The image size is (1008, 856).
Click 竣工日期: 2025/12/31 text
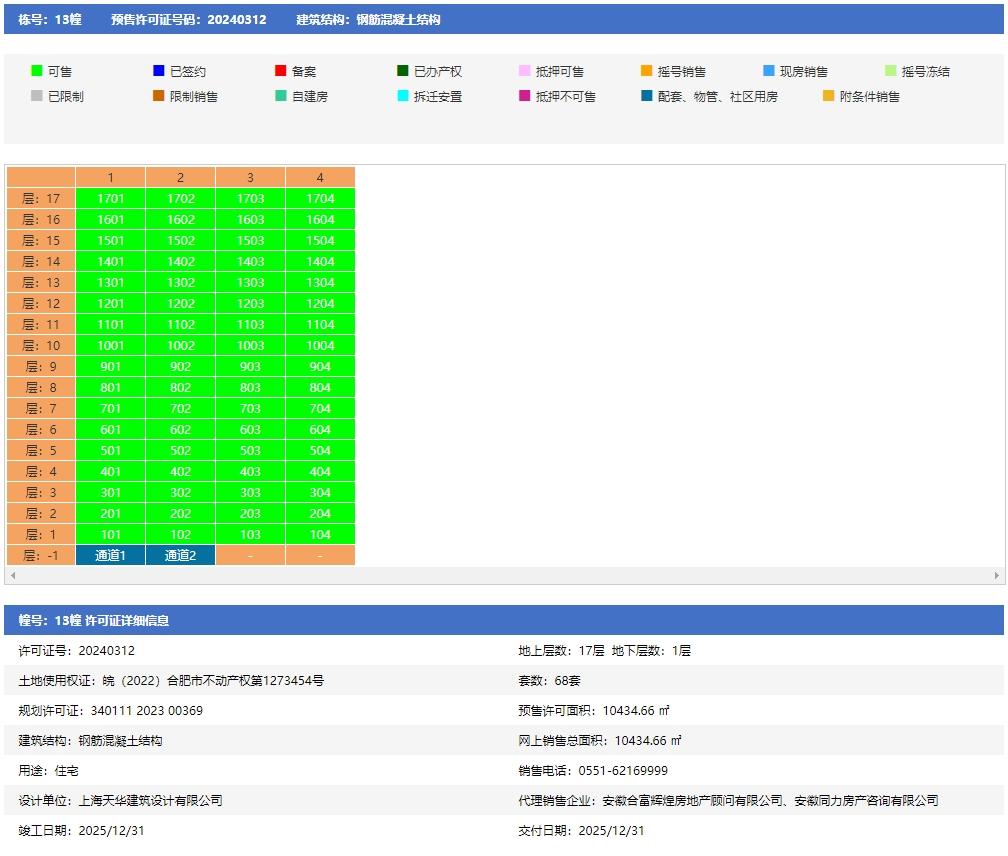(x=81, y=830)
